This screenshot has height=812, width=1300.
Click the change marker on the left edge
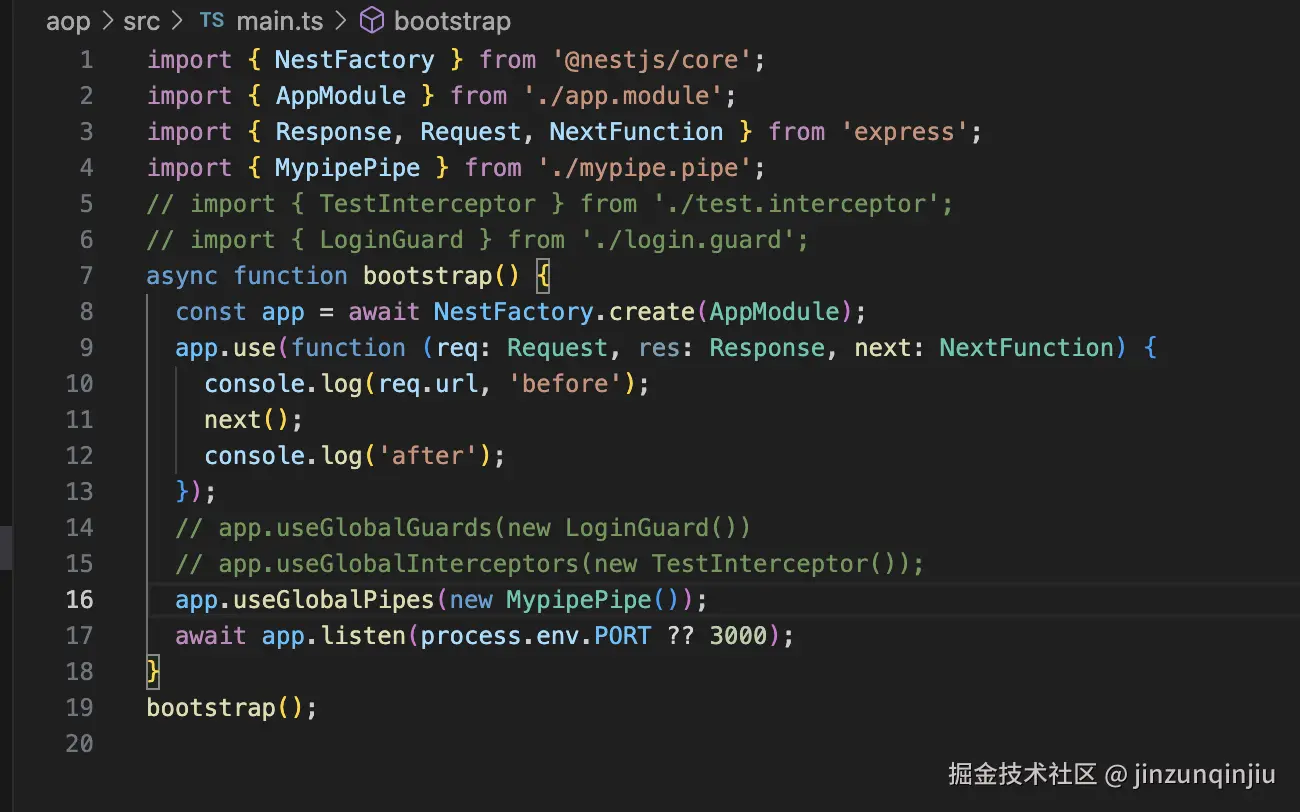pyautogui.click(x=4, y=548)
